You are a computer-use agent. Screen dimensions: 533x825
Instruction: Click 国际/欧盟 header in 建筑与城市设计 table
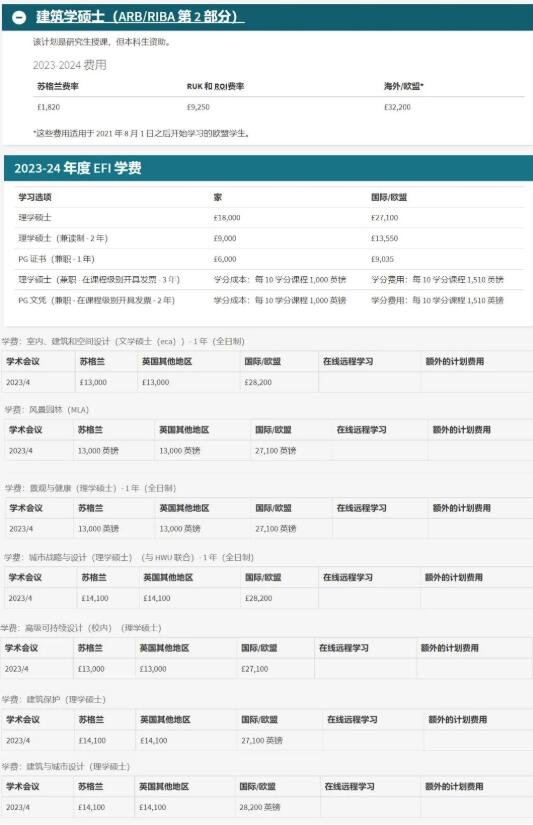[x=257, y=787]
